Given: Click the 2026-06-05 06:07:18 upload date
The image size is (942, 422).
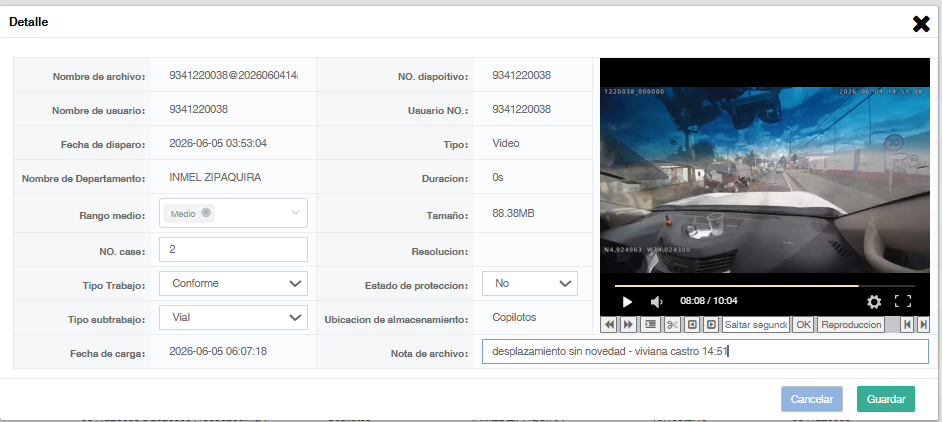Looking at the screenshot, I should click(x=218, y=351).
